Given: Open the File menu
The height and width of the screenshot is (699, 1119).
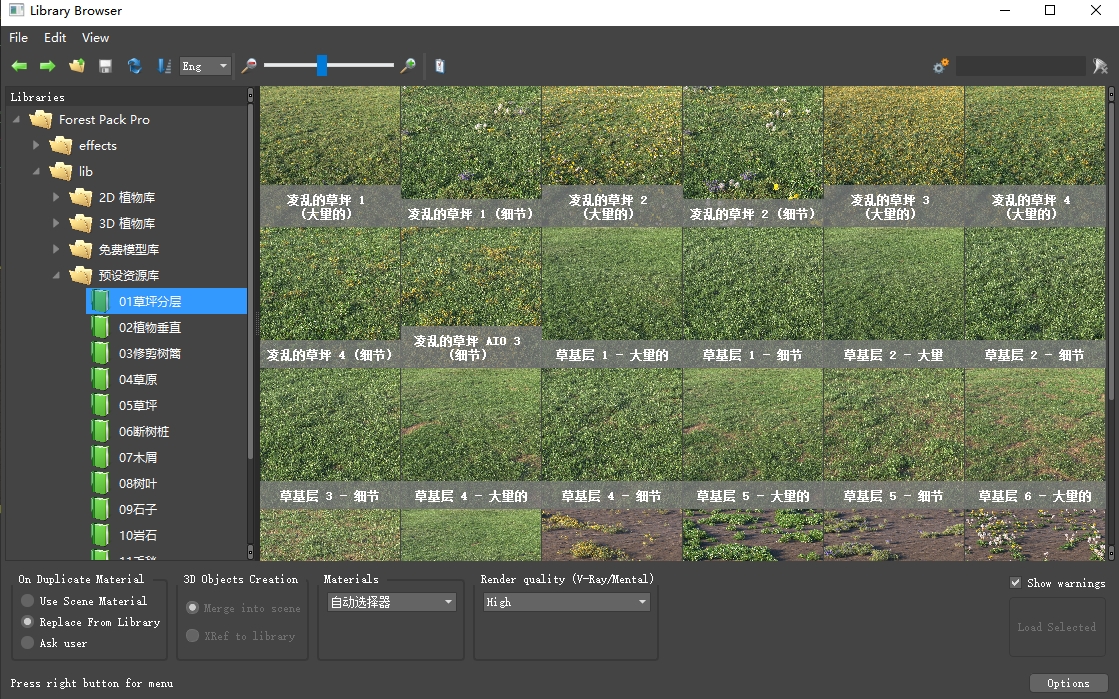Looking at the screenshot, I should pyautogui.click(x=18, y=38).
